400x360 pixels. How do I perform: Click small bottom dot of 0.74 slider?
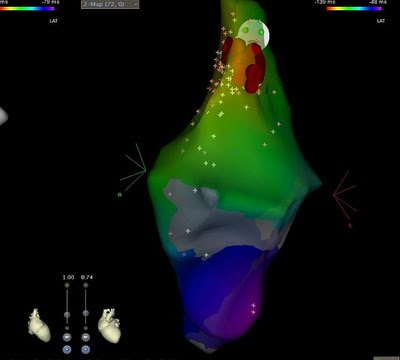coord(86,328)
